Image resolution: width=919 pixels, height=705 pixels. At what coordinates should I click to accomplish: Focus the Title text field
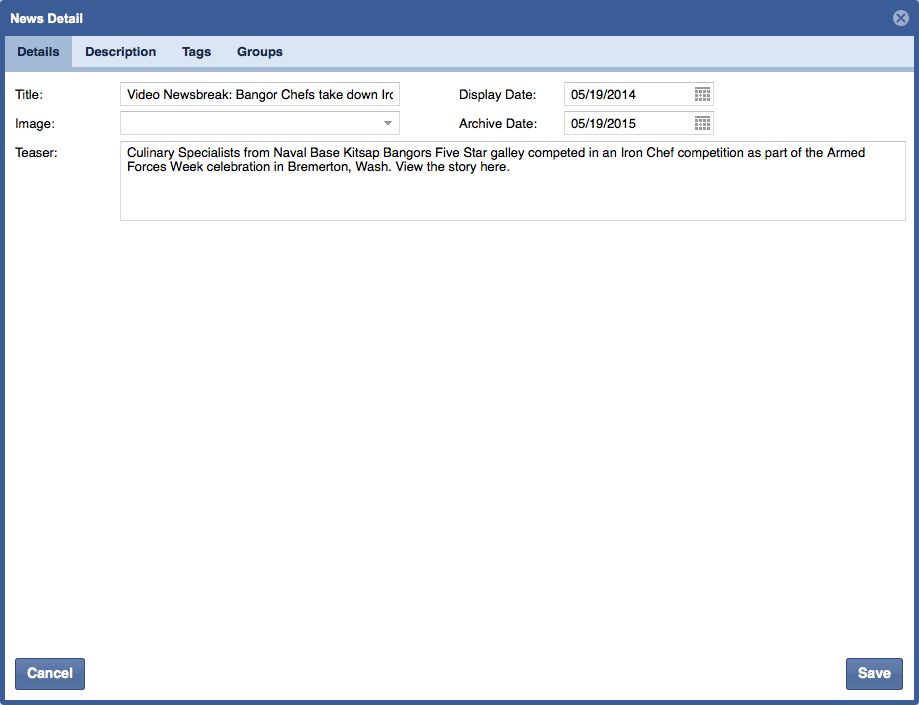coord(259,94)
